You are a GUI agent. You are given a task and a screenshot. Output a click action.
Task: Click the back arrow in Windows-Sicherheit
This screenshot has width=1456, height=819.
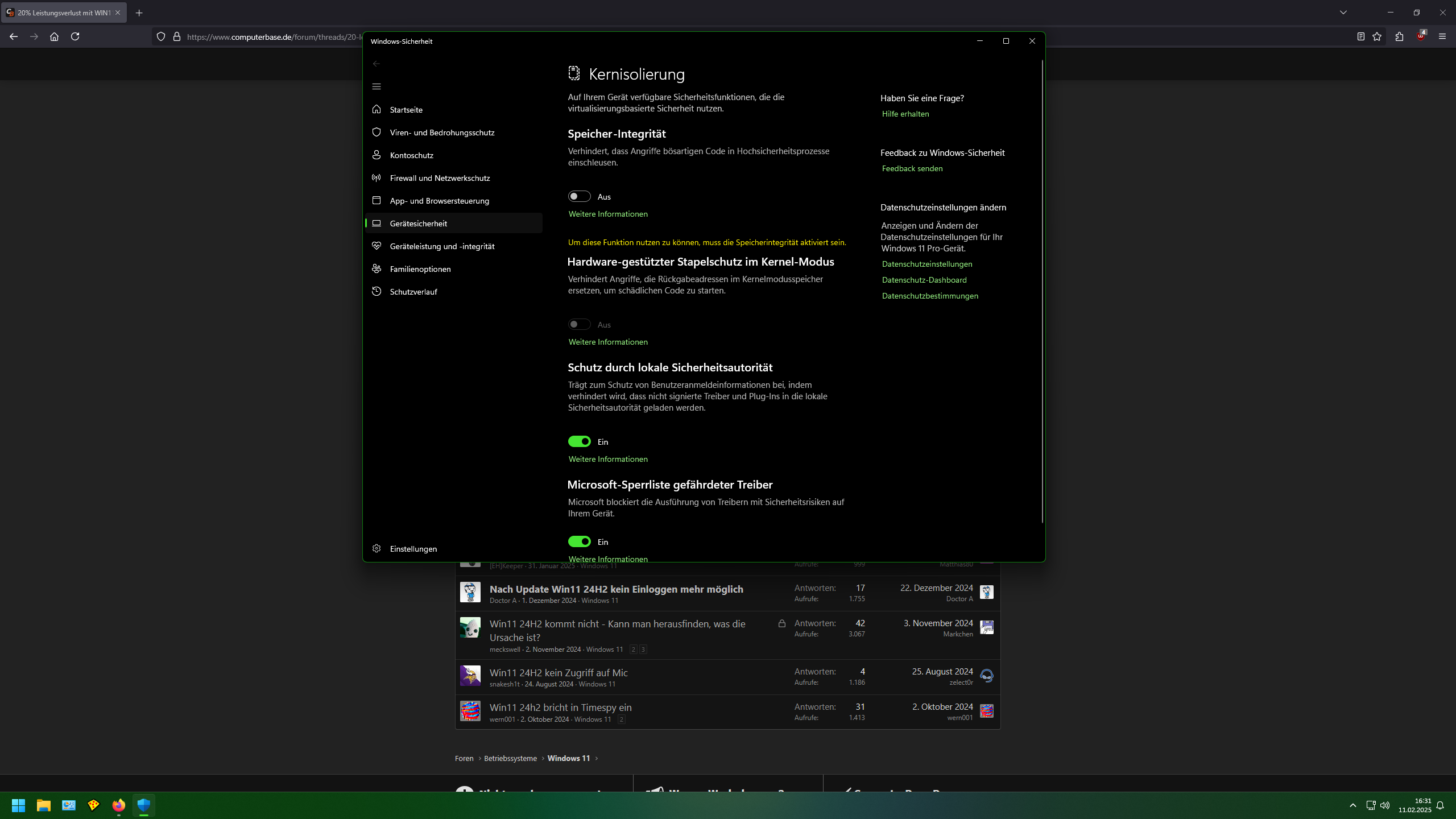pyautogui.click(x=376, y=64)
